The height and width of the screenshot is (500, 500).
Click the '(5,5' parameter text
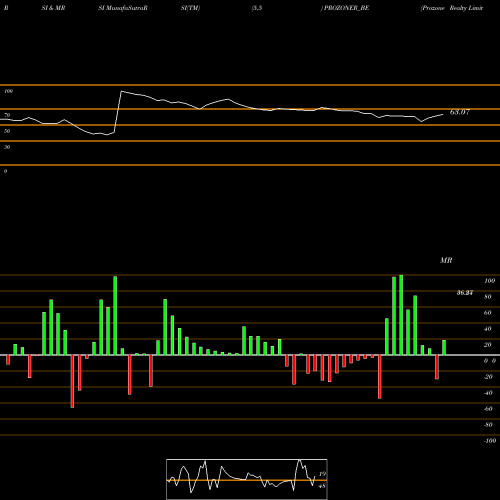(257, 8)
